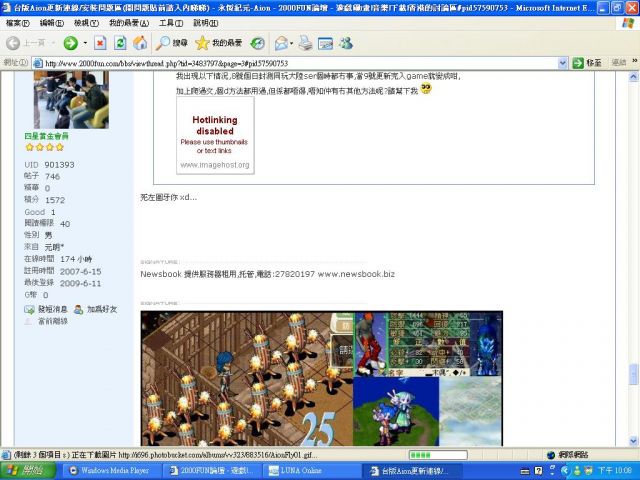Open the Tools (工具) menu
Image resolution: width=640 pixels, height=480 pixels.
point(171,23)
